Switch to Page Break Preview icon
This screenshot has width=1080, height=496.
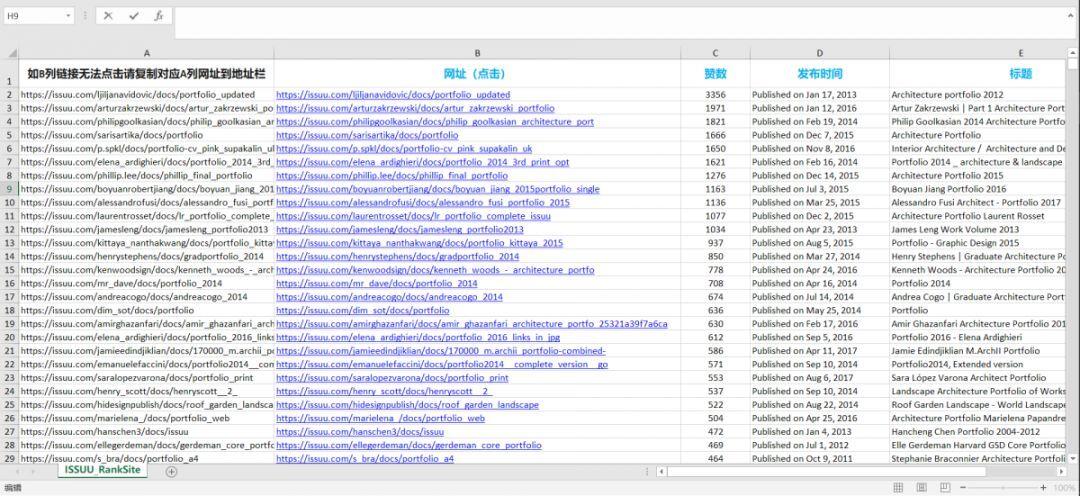coord(945,488)
